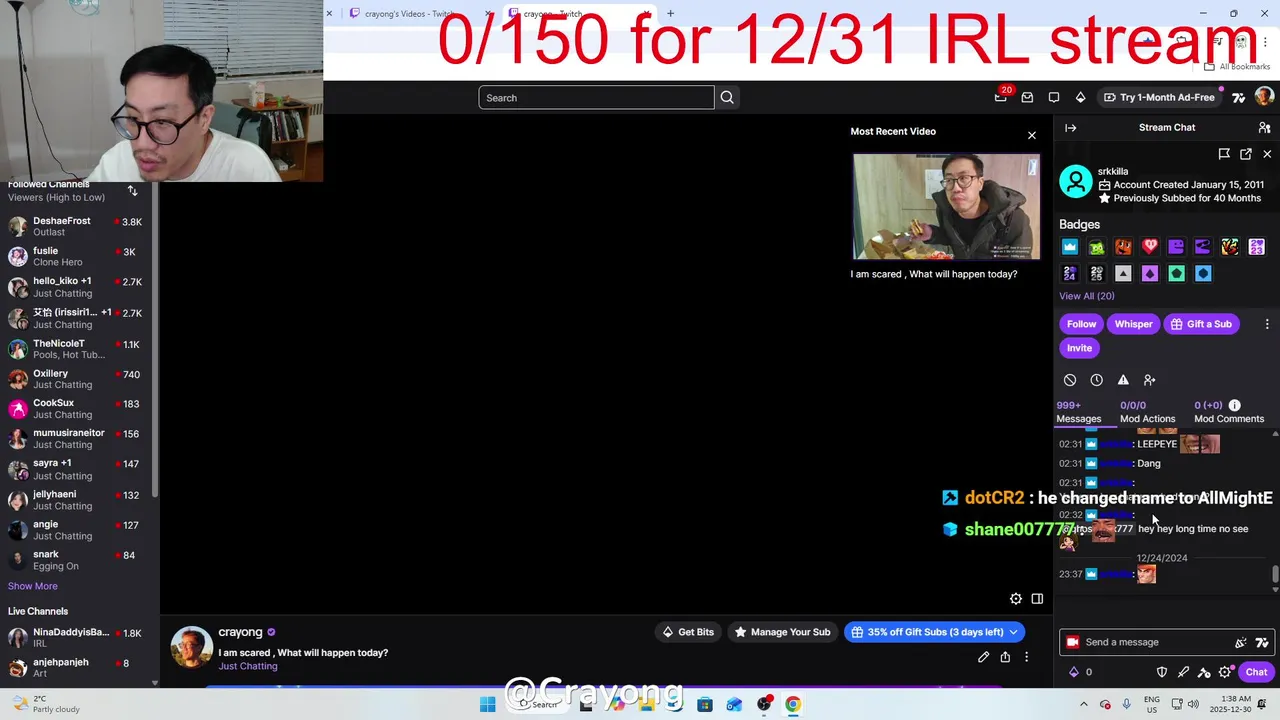The image size is (1280, 720).
Task: Click the share icon below the player
Action: (1005, 657)
